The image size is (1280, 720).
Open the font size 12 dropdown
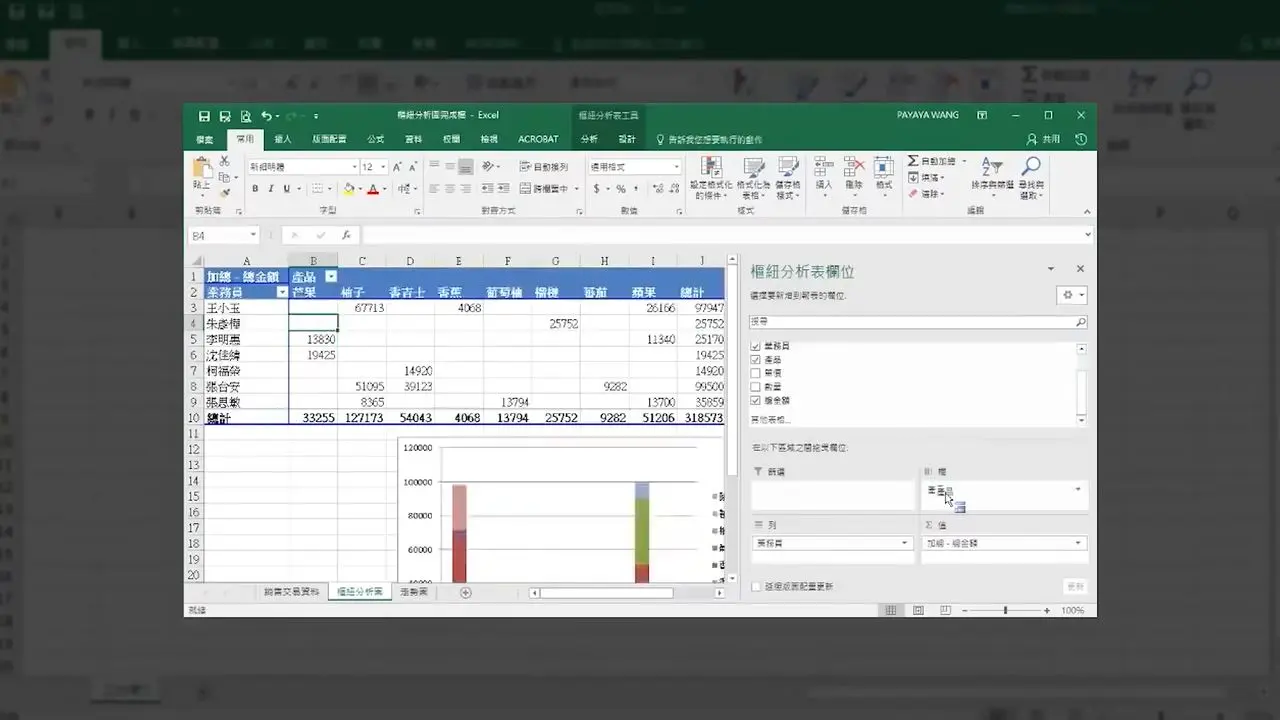pyautogui.click(x=383, y=167)
